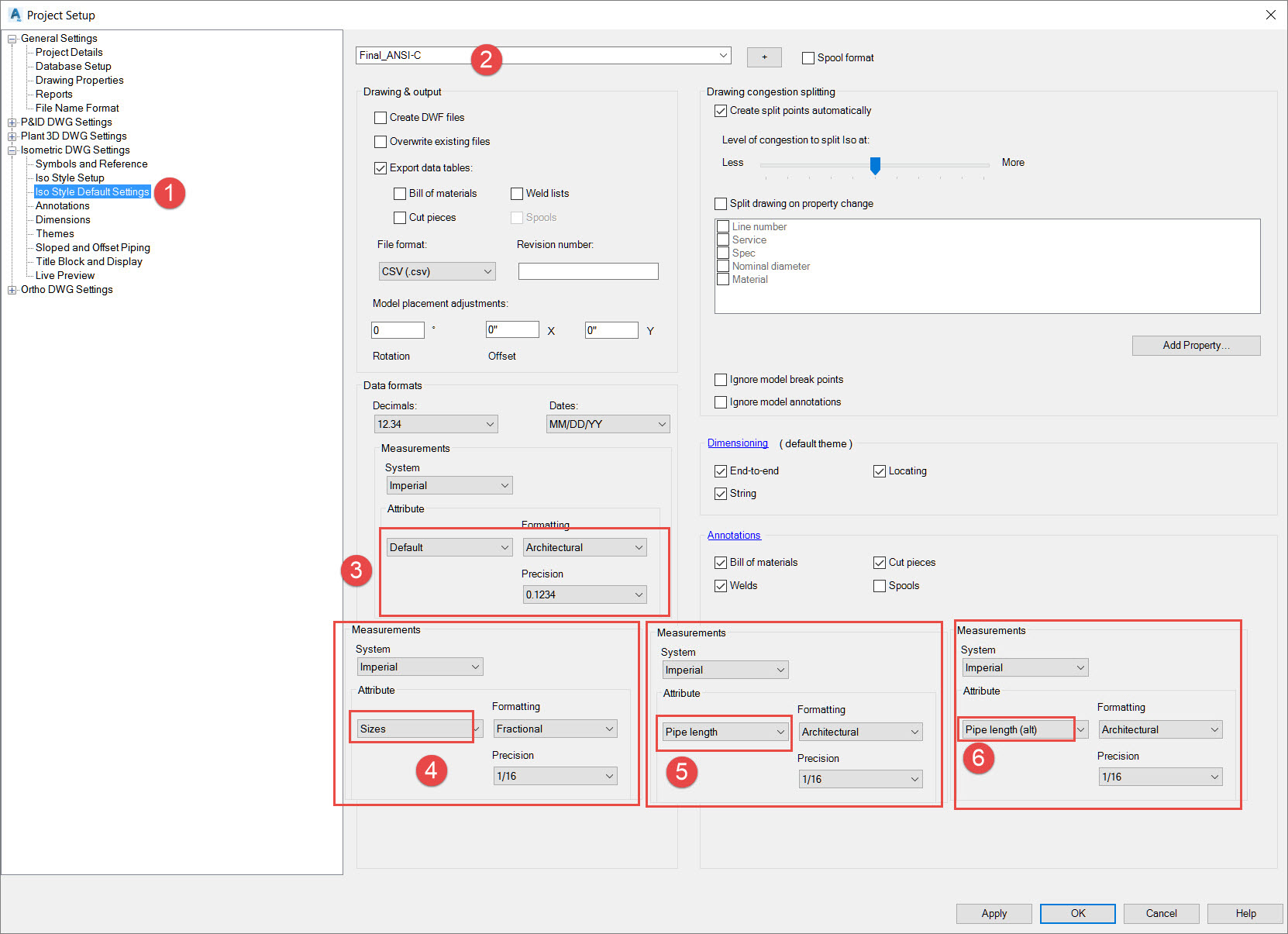1288x934 pixels.
Task: Uncheck the Bill of materials annotation
Action: 721,562
